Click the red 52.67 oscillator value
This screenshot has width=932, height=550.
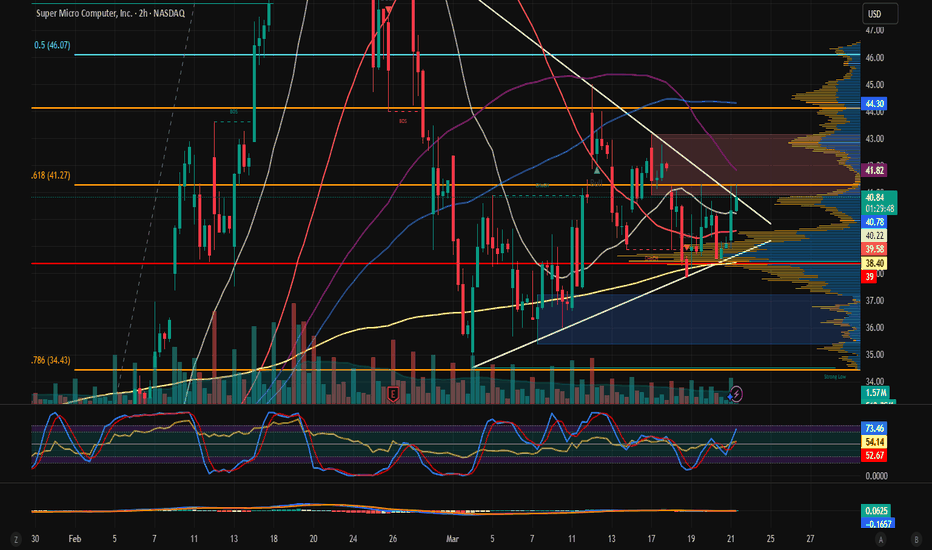click(x=874, y=455)
